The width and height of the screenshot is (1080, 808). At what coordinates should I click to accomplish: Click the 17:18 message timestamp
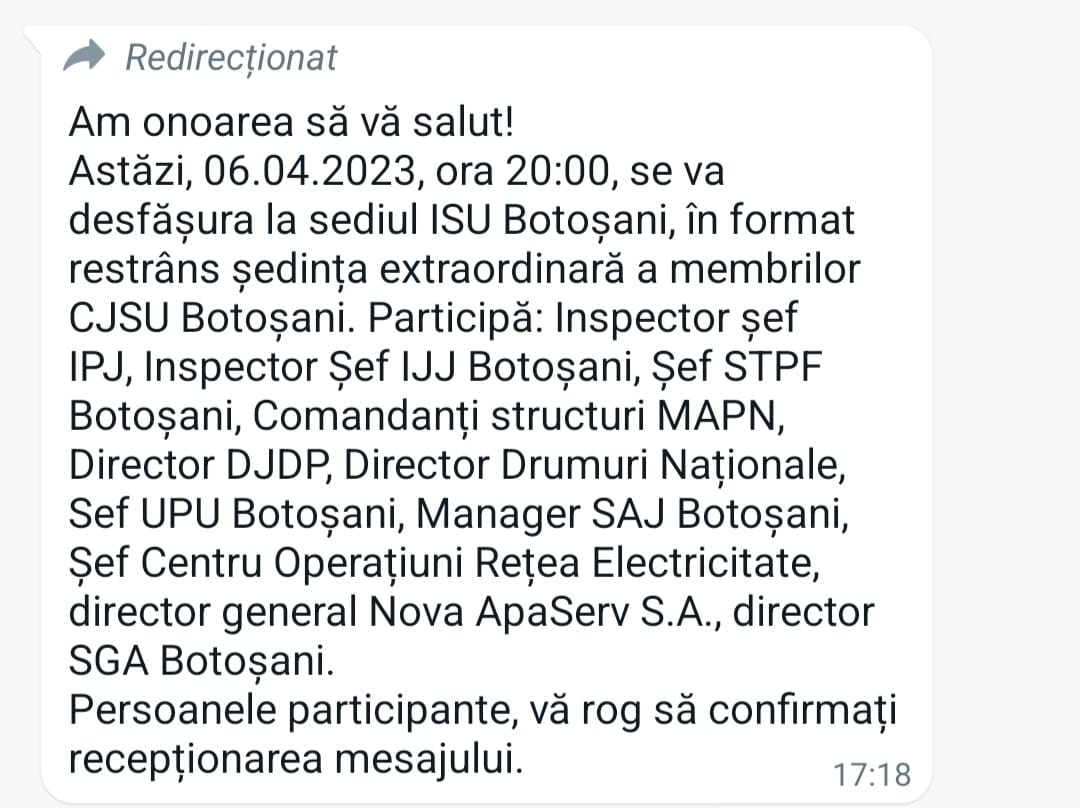(871, 774)
